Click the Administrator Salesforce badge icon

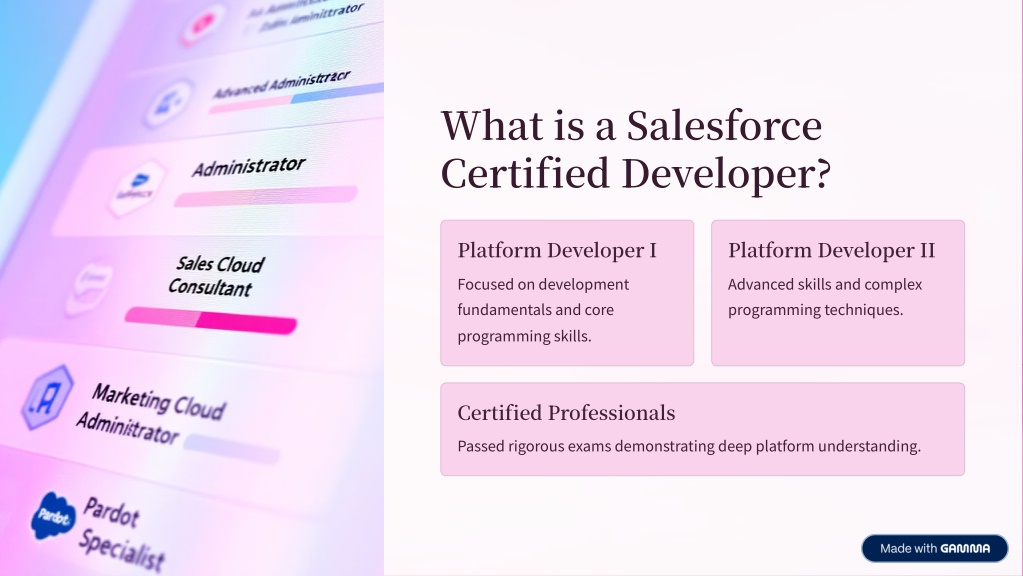point(136,188)
